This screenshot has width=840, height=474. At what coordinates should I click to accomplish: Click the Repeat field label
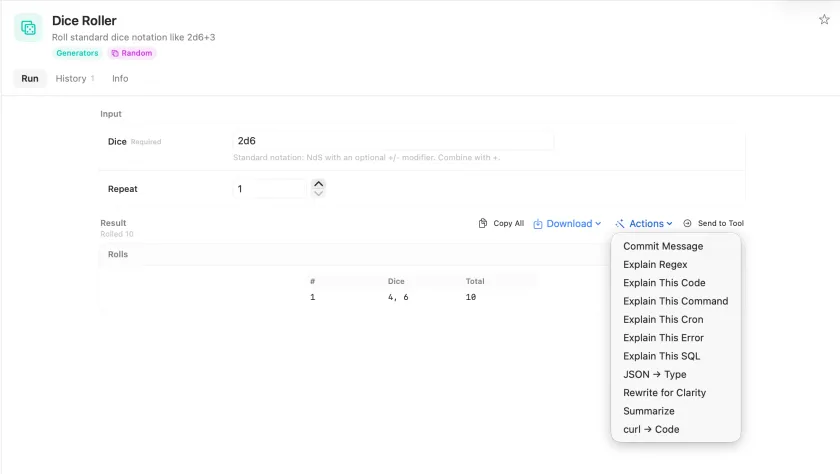(x=123, y=189)
